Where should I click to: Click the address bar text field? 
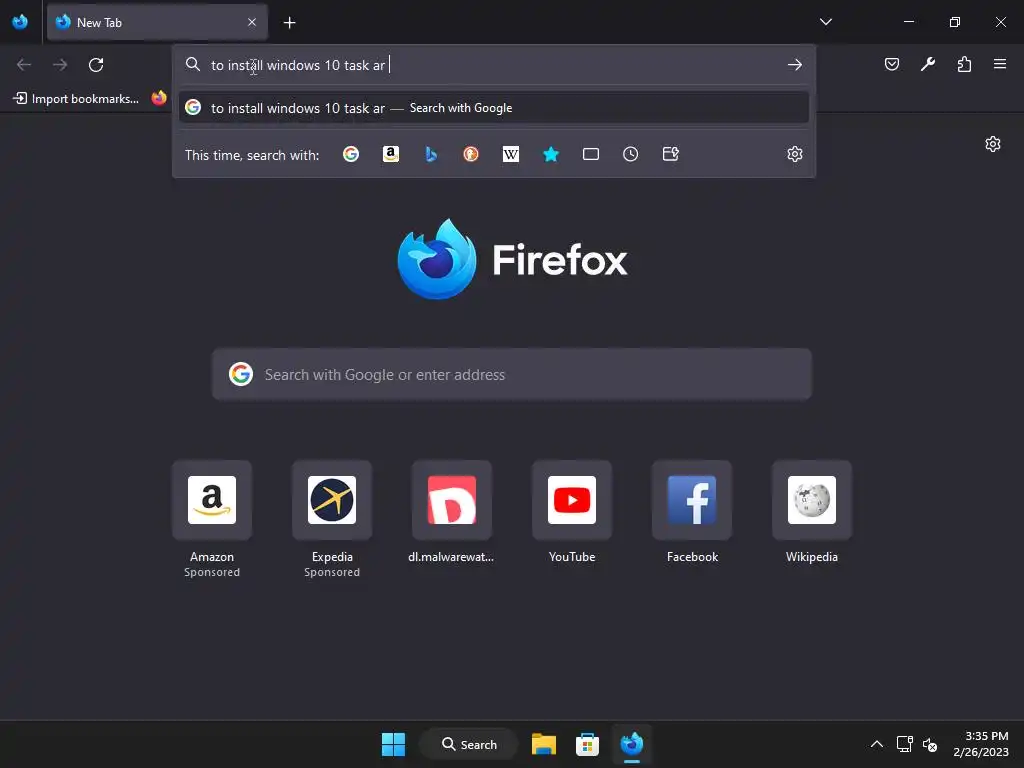click(x=494, y=65)
